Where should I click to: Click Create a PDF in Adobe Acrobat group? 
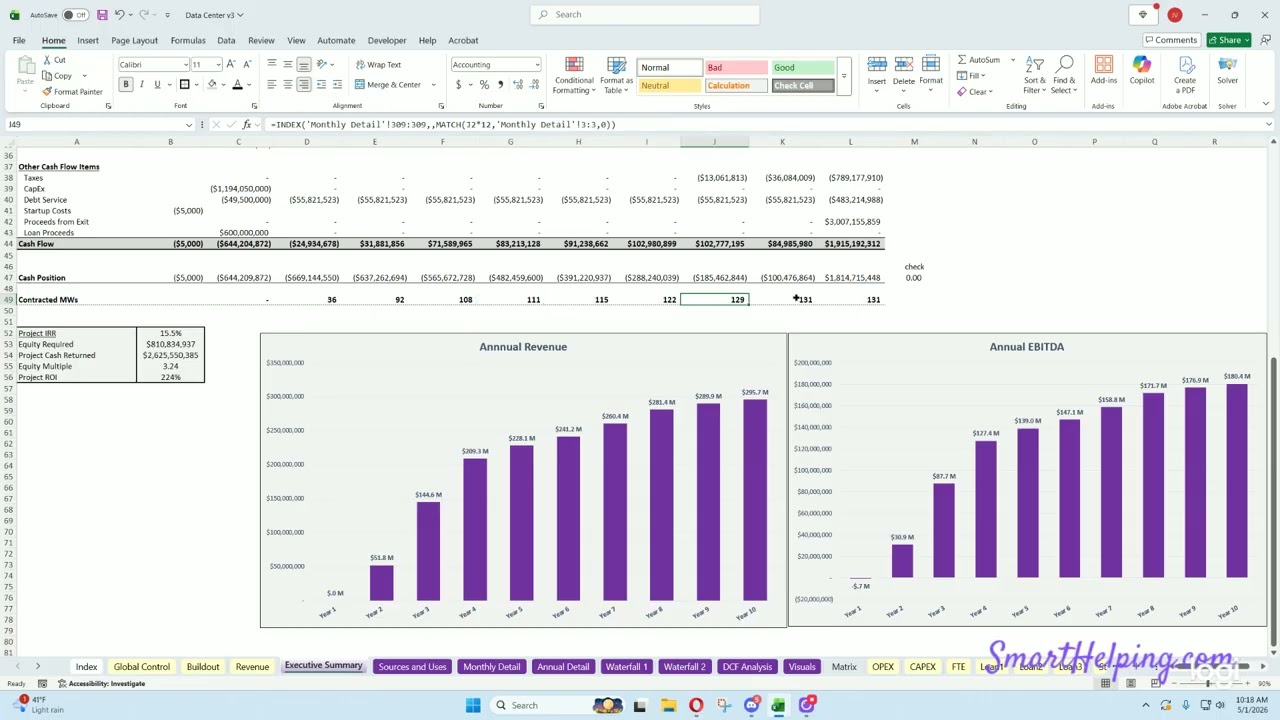(1185, 75)
